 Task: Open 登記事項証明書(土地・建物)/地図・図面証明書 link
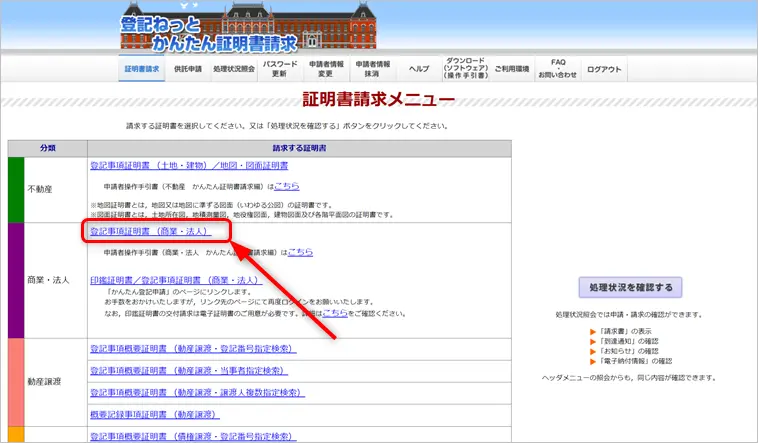coord(189,166)
